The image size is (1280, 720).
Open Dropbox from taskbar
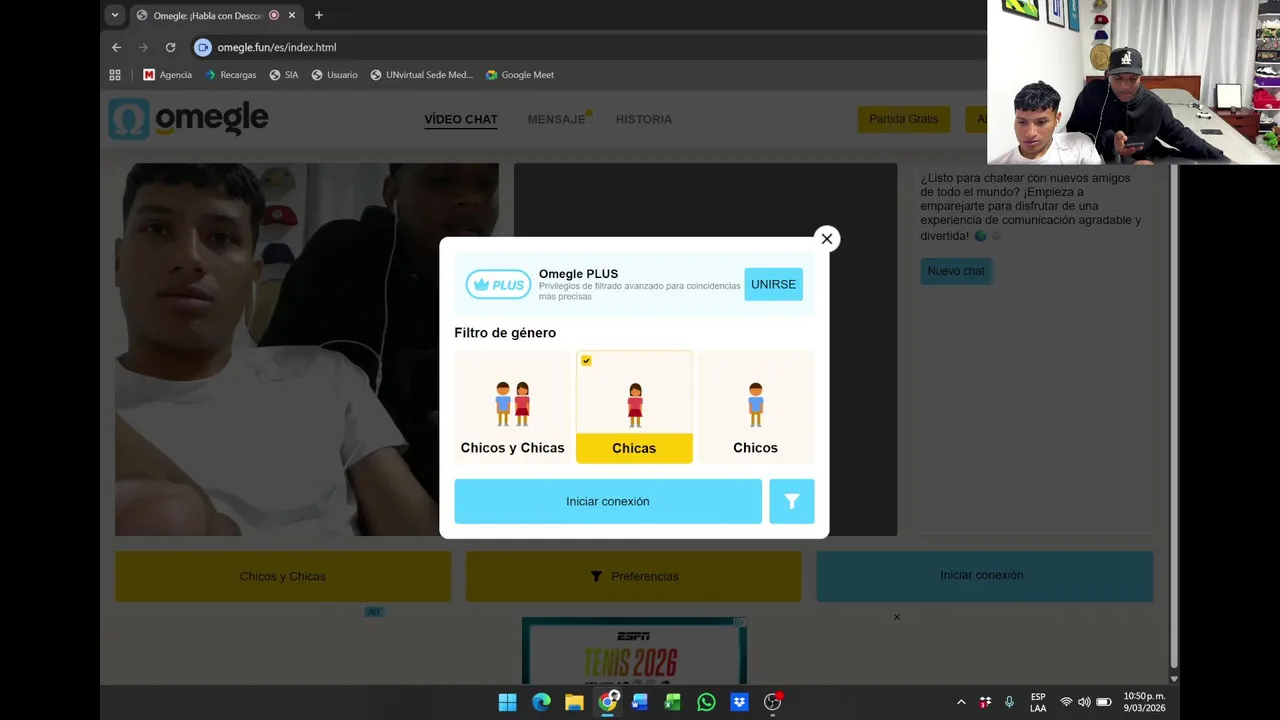[739, 702]
